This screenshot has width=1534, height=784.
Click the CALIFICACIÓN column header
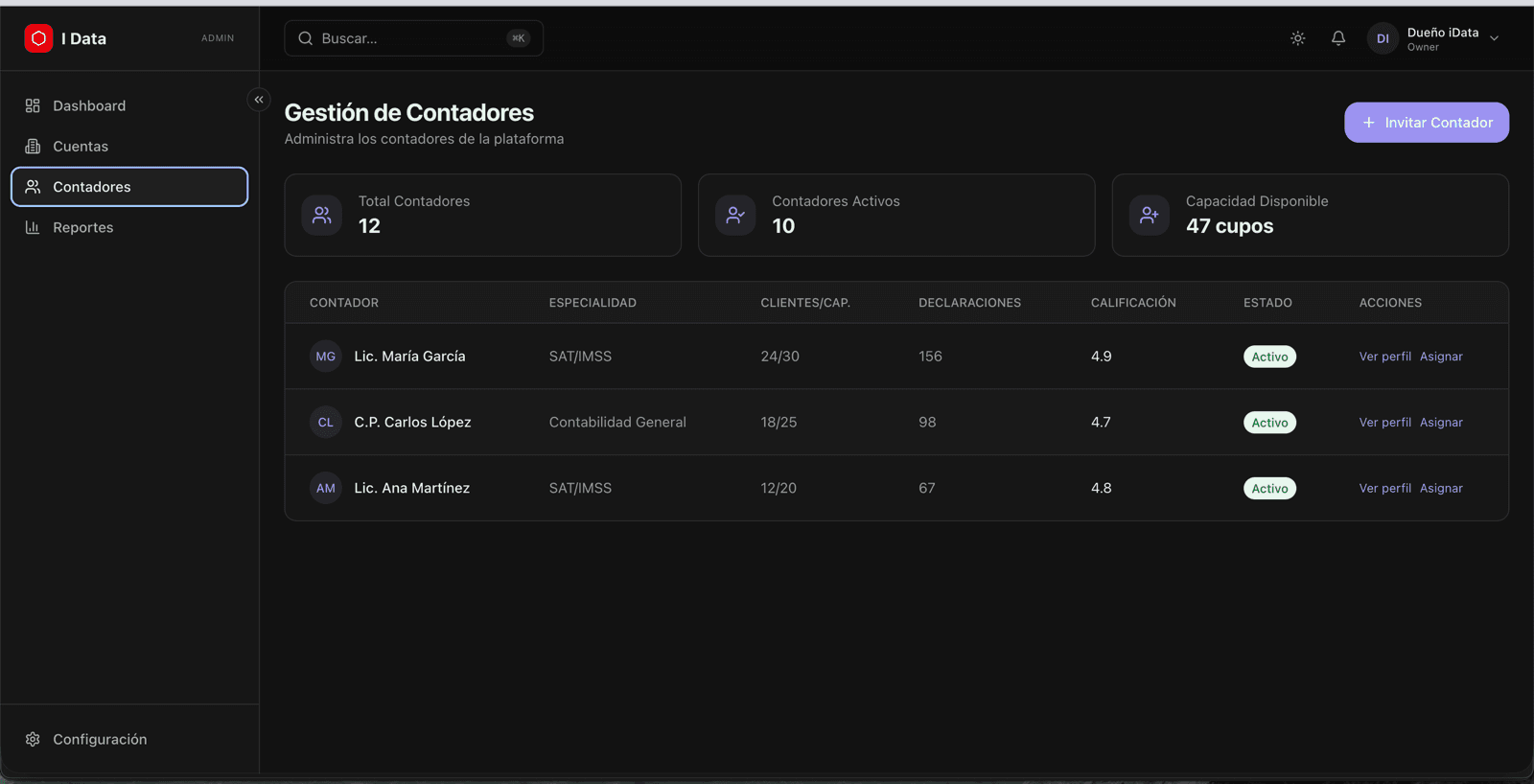[1133, 303]
